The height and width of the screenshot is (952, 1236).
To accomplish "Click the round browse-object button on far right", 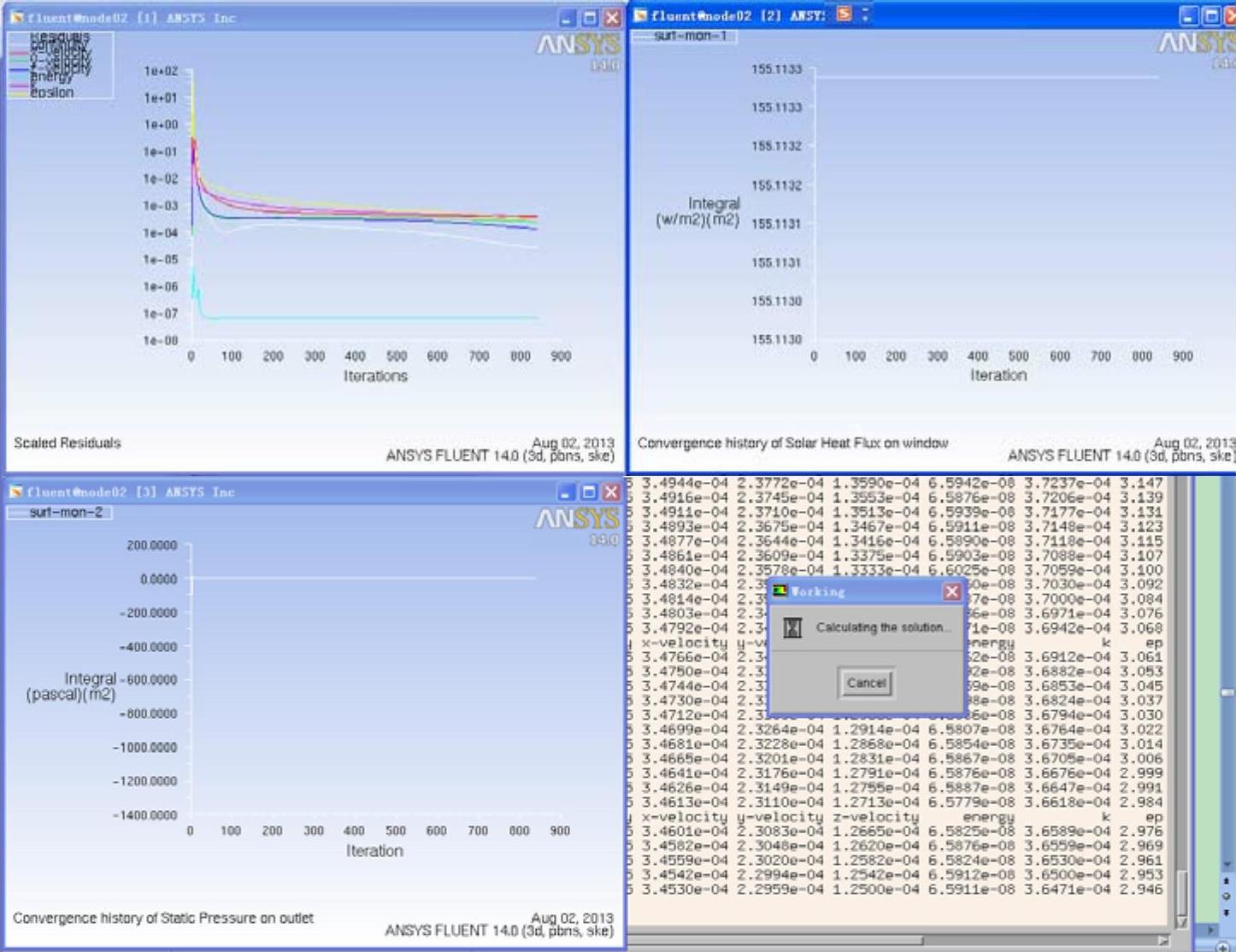I will point(1227,896).
